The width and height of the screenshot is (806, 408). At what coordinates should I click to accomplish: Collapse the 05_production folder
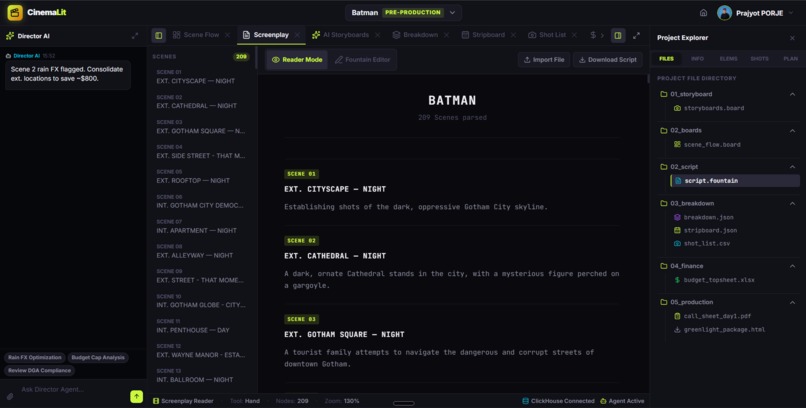[x=792, y=303]
